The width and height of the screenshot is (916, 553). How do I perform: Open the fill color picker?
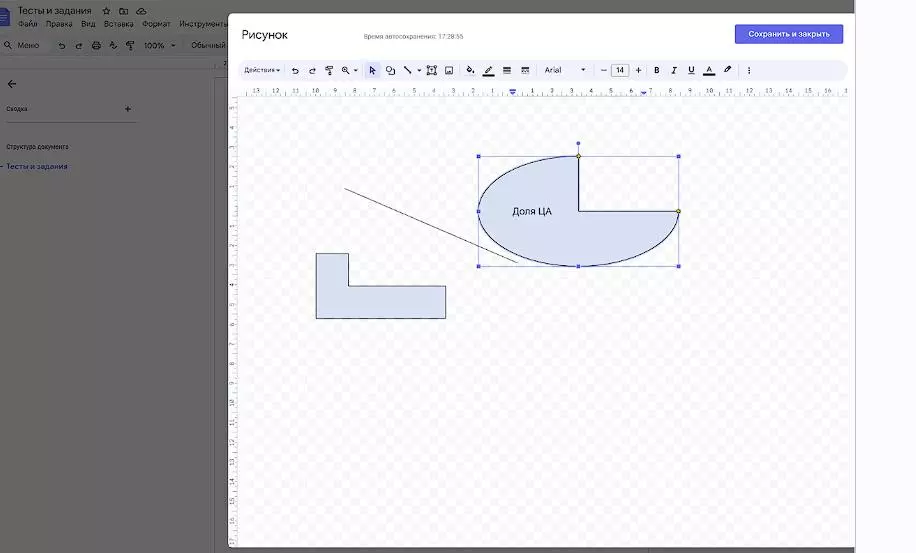coord(470,71)
